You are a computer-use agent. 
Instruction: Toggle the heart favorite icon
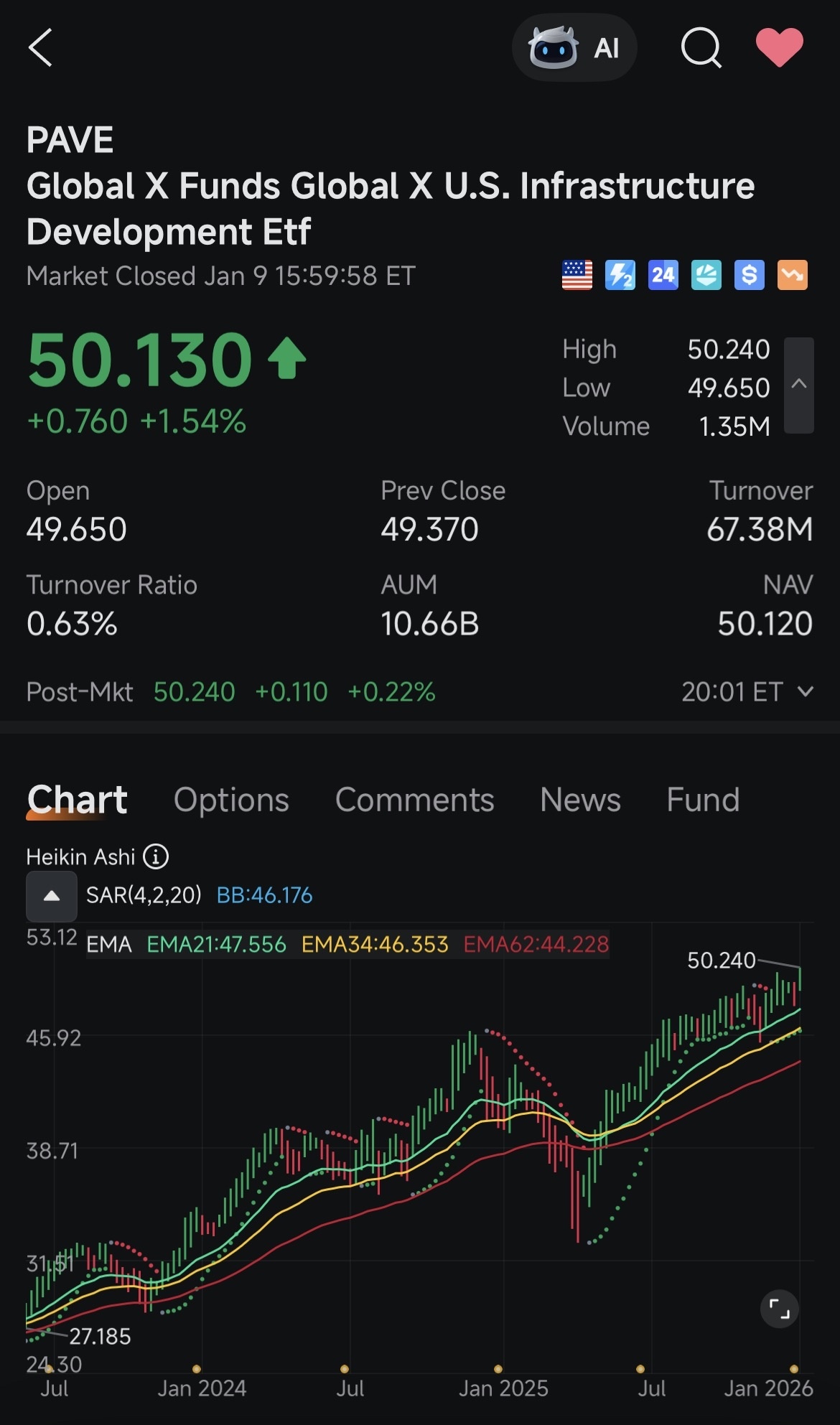pos(779,47)
